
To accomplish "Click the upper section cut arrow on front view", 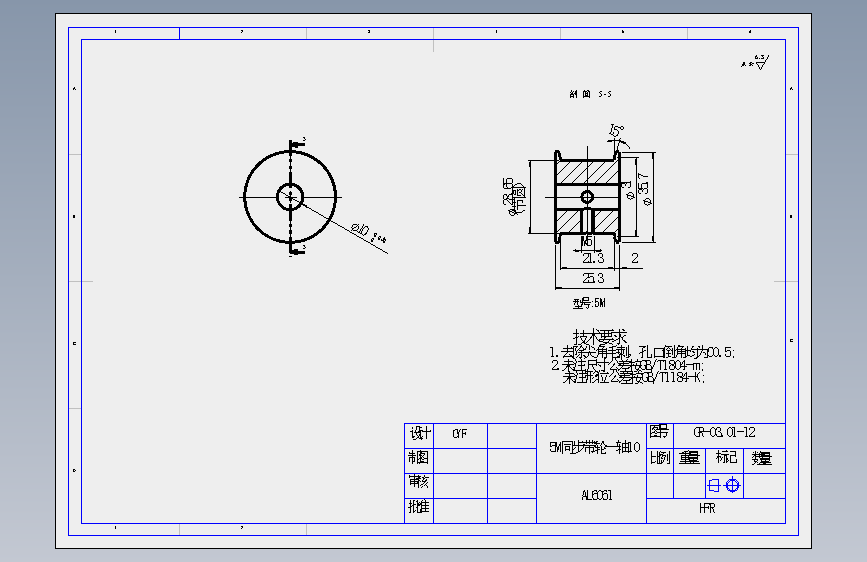I will click(297, 144).
